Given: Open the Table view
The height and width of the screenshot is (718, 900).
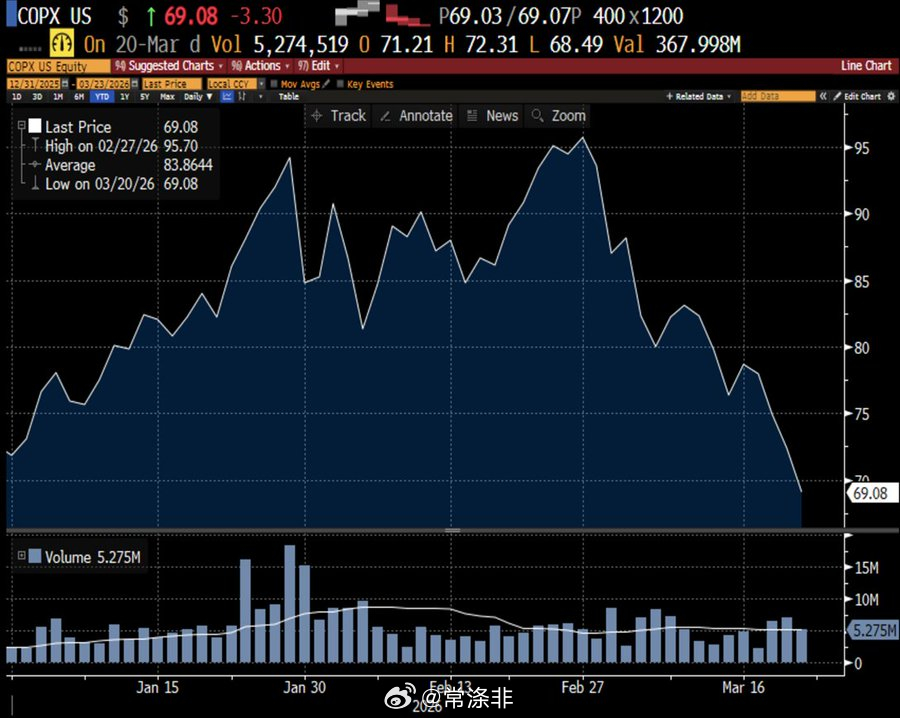Looking at the screenshot, I should click(x=289, y=97).
